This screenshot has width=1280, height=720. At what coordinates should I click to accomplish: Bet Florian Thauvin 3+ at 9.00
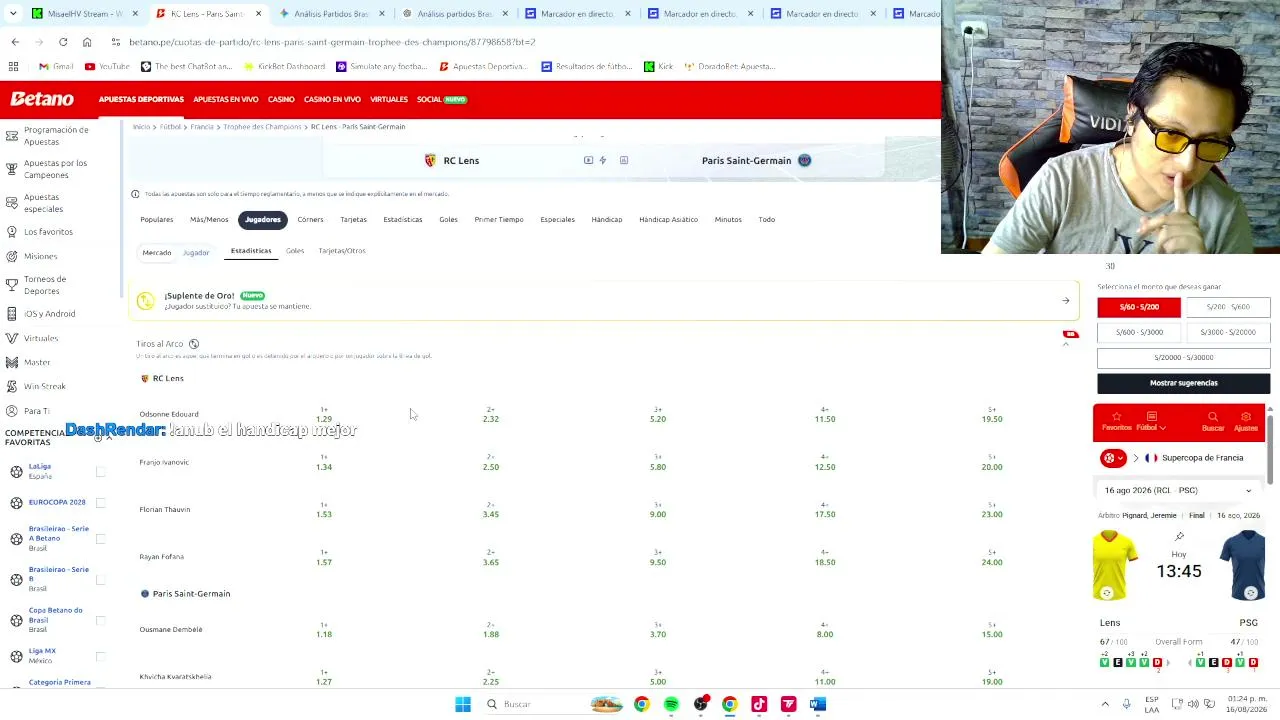pos(658,510)
